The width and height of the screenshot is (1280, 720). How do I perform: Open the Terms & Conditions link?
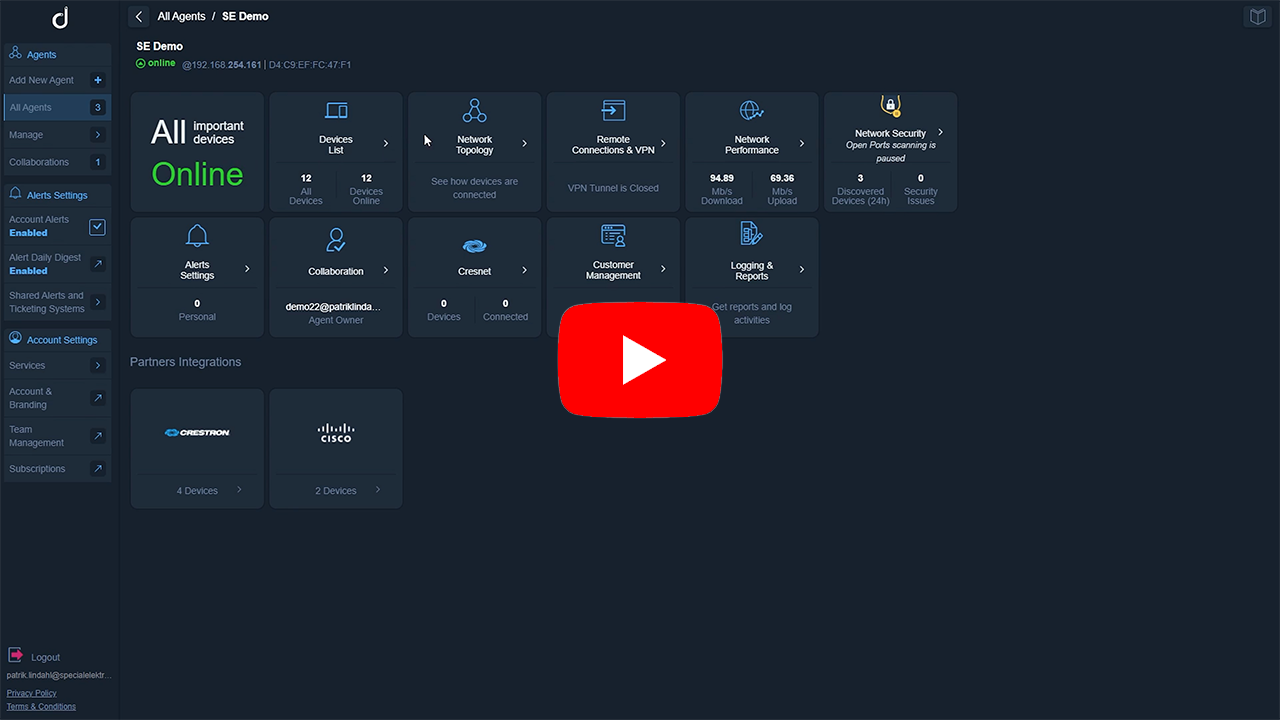pos(41,707)
